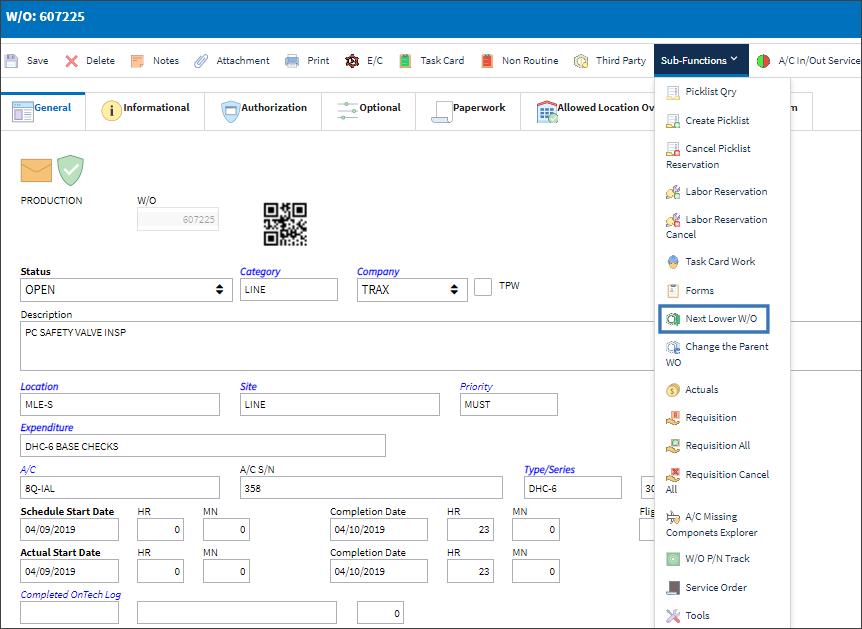Click the Site label link
Image resolution: width=862 pixels, height=629 pixels.
click(x=248, y=387)
